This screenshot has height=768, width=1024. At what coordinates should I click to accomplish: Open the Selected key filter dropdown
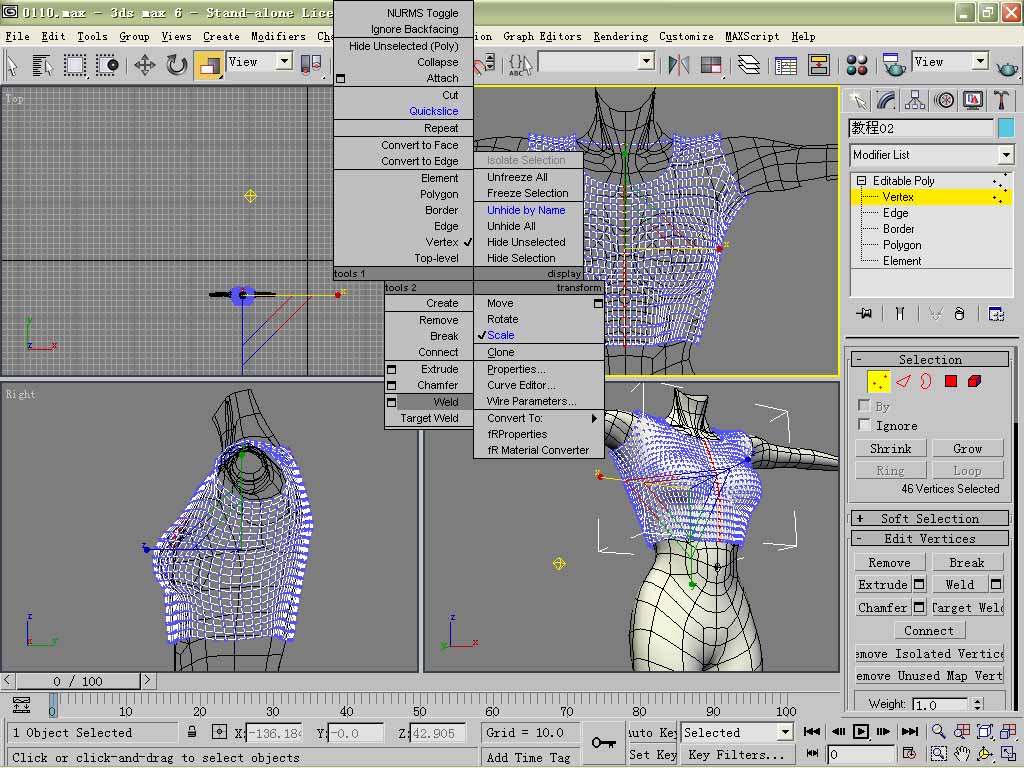pos(786,732)
